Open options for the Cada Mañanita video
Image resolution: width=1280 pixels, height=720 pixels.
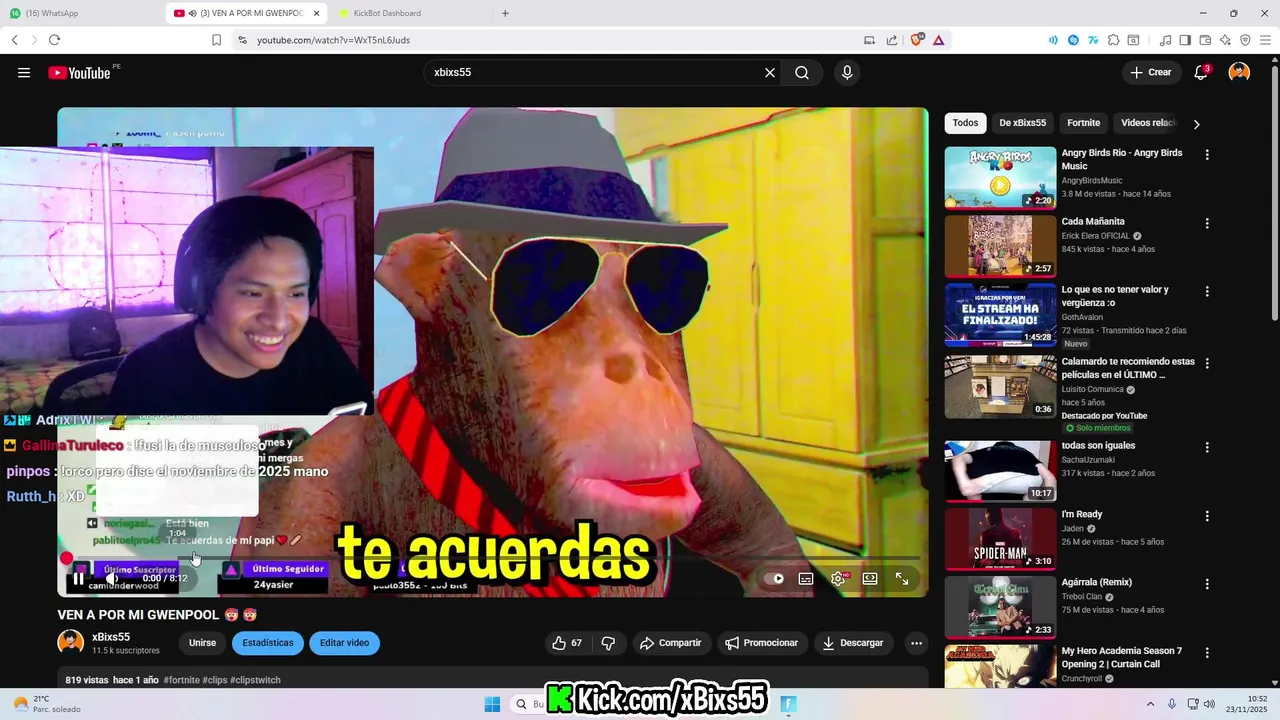pos(1207,224)
